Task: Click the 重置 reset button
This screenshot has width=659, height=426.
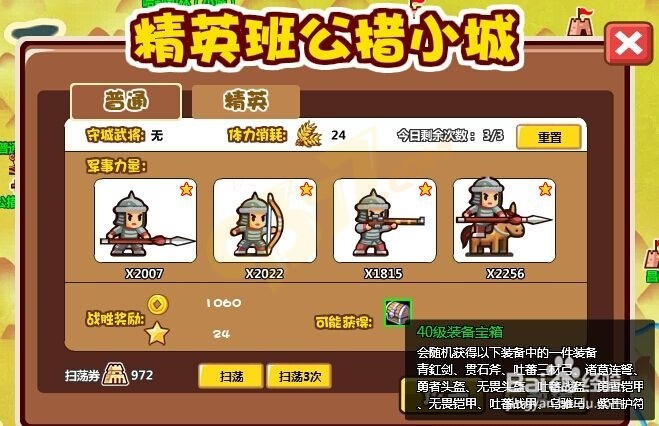Action: (549, 137)
